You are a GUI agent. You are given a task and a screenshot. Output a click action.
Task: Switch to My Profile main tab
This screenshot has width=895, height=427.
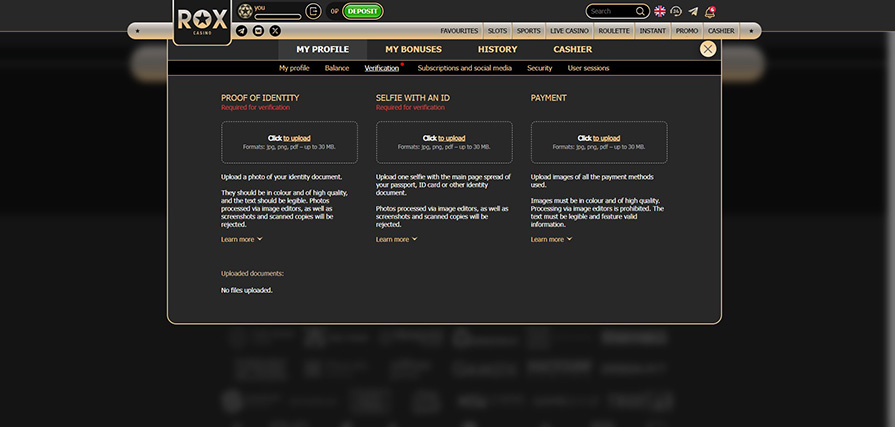click(322, 50)
